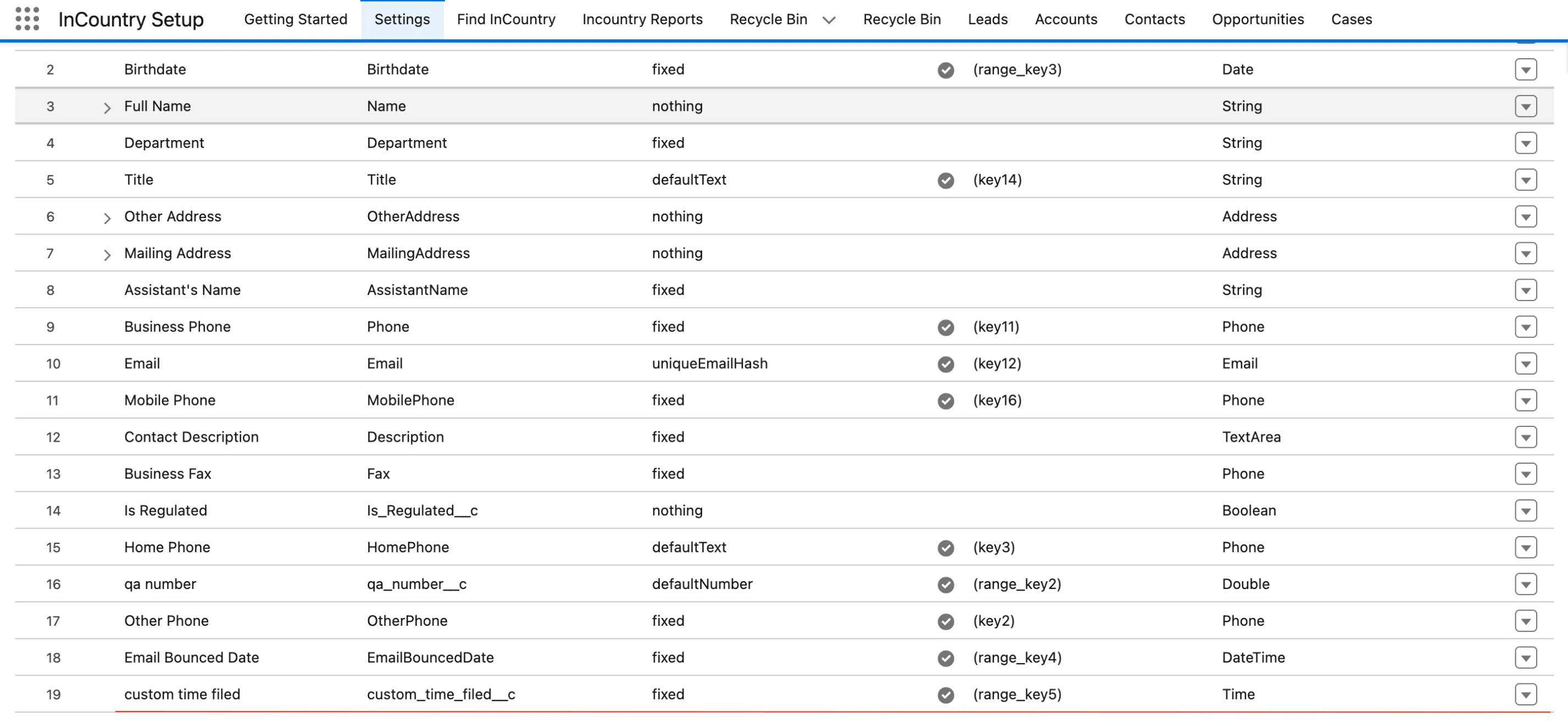This screenshot has height=723, width=1568.
Task: Open the Recycle Bin tab dropdown chevron
Action: pos(829,20)
